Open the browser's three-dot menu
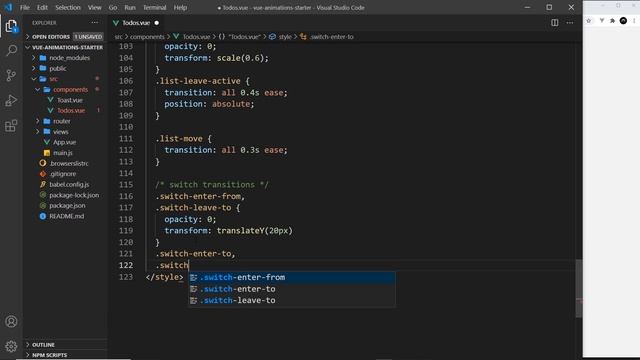 634,21
